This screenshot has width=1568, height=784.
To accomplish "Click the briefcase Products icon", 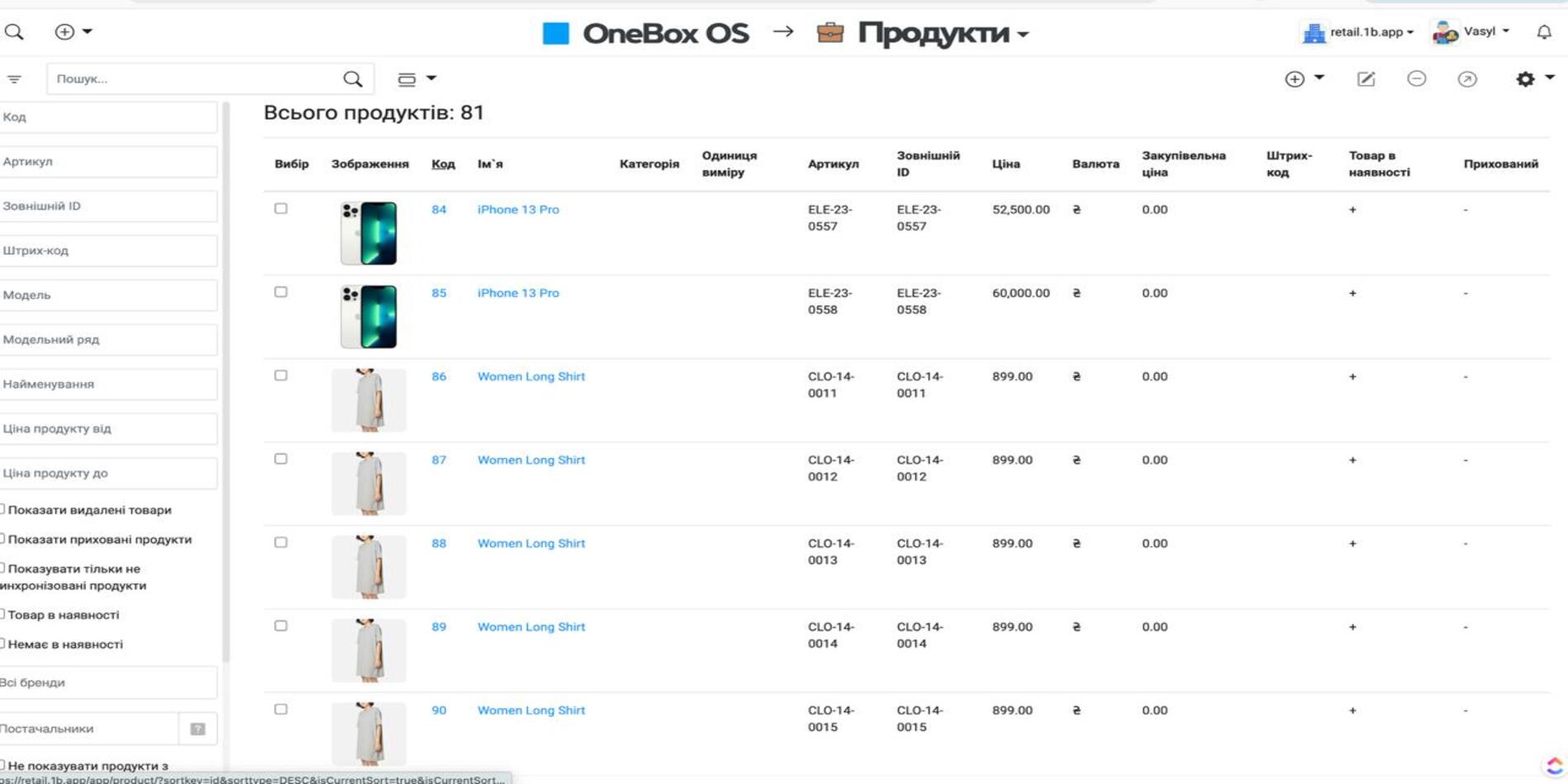I will coord(830,33).
